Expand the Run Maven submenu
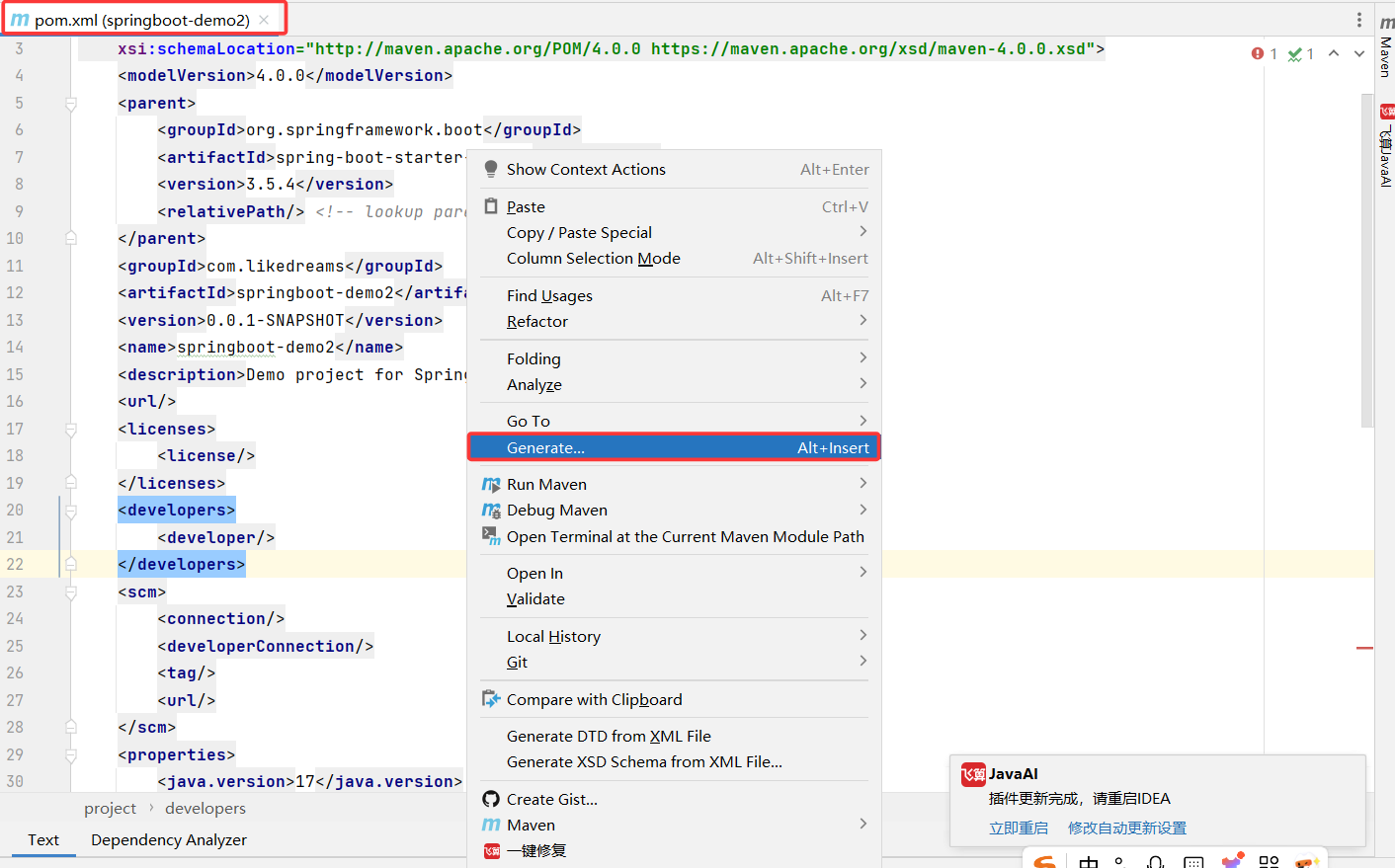The height and width of the screenshot is (868, 1395). 674,484
